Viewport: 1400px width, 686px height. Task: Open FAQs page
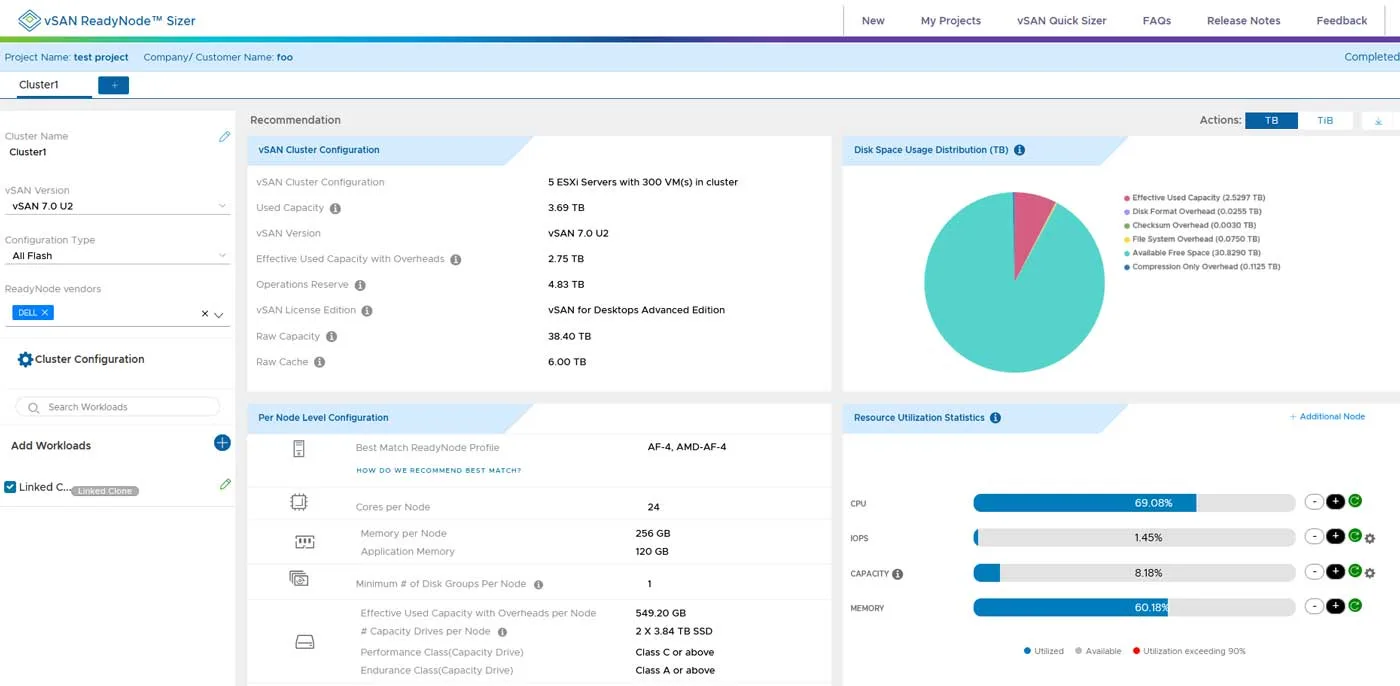tap(1157, 20)
